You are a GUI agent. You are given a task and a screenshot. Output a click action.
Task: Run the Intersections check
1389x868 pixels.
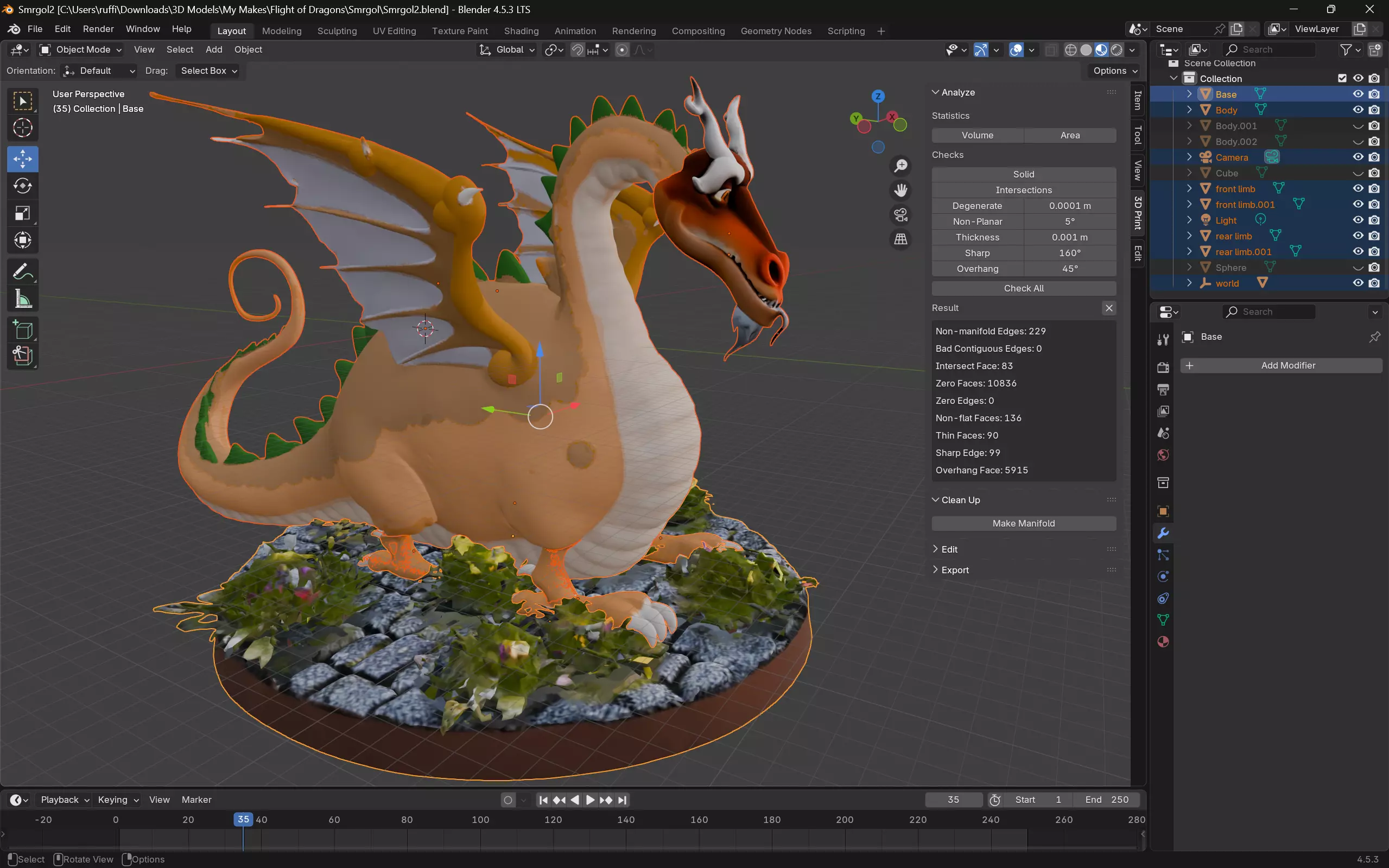pyautogui.click(x=1023, y=190)
